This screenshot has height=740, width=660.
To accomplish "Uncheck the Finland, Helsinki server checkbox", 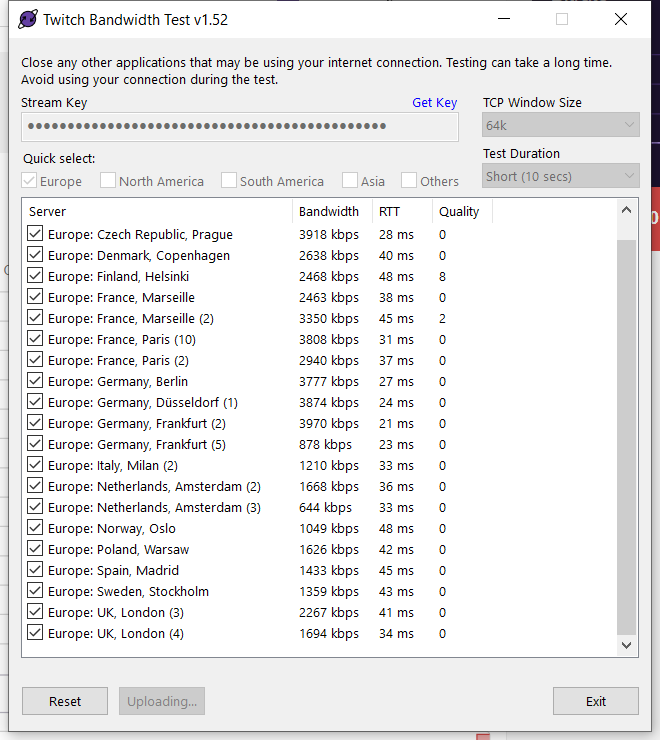I will 35,276.
